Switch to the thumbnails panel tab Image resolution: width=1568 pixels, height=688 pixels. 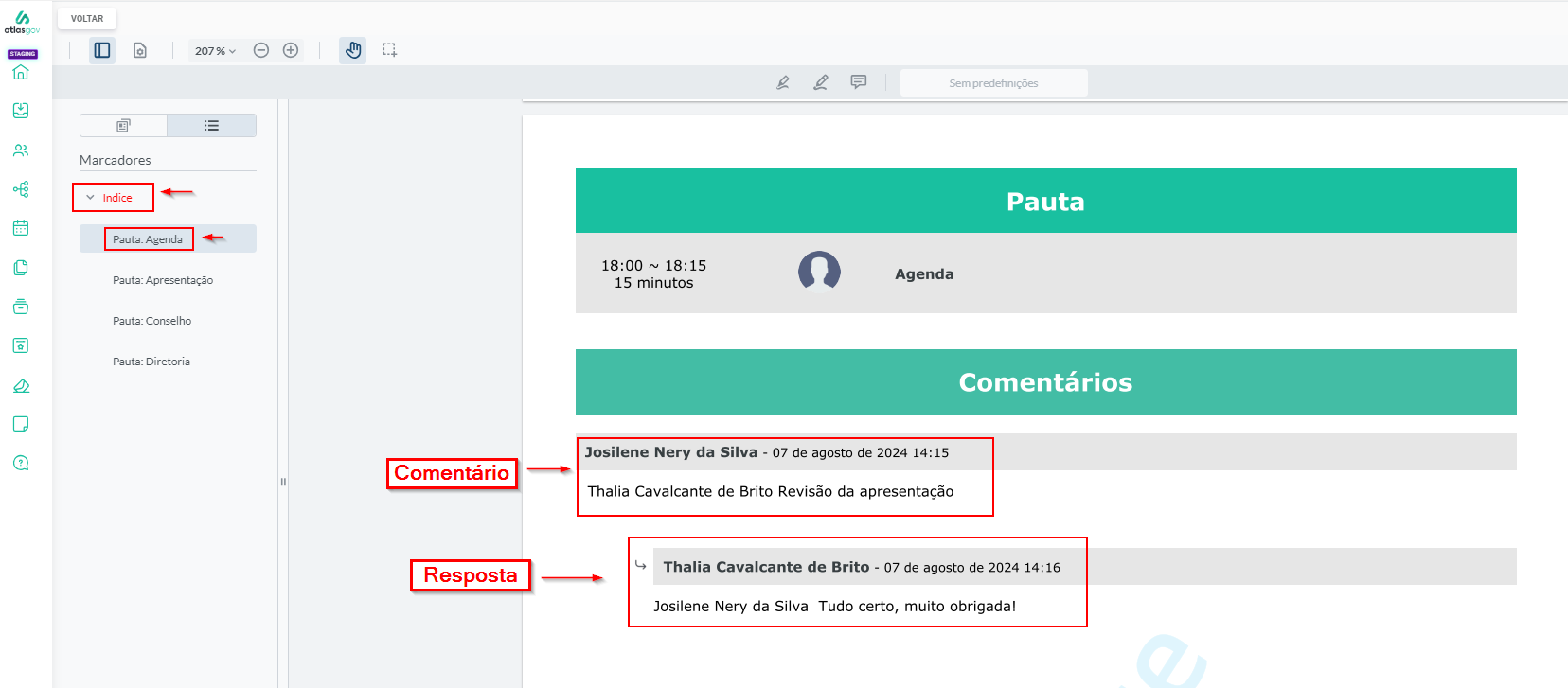(x=123, y=126)
